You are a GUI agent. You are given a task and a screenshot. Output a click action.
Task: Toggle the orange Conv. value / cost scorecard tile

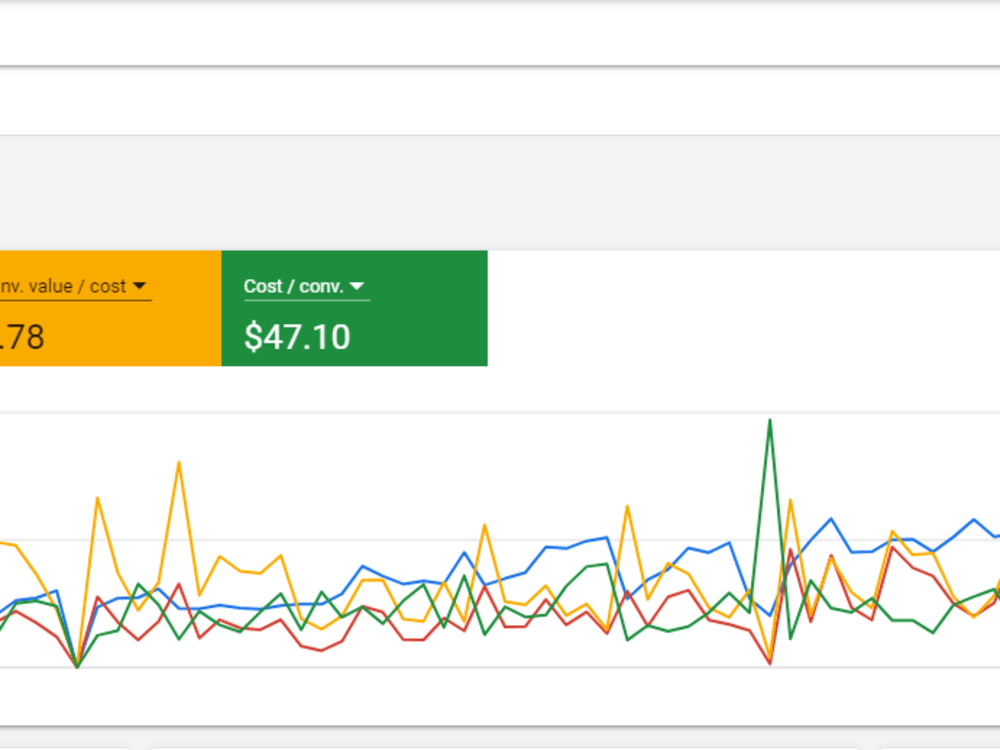(x=110, y=308)
